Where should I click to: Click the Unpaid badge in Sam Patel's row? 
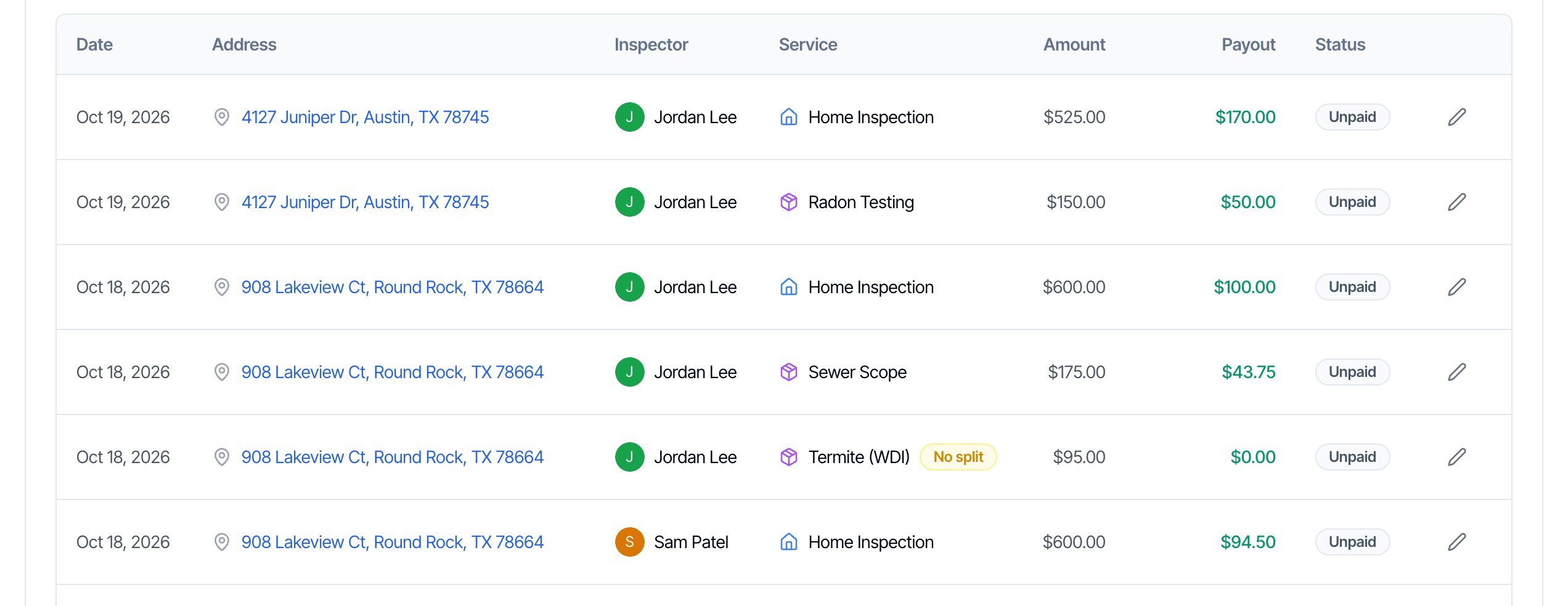tap(1352, 542)
